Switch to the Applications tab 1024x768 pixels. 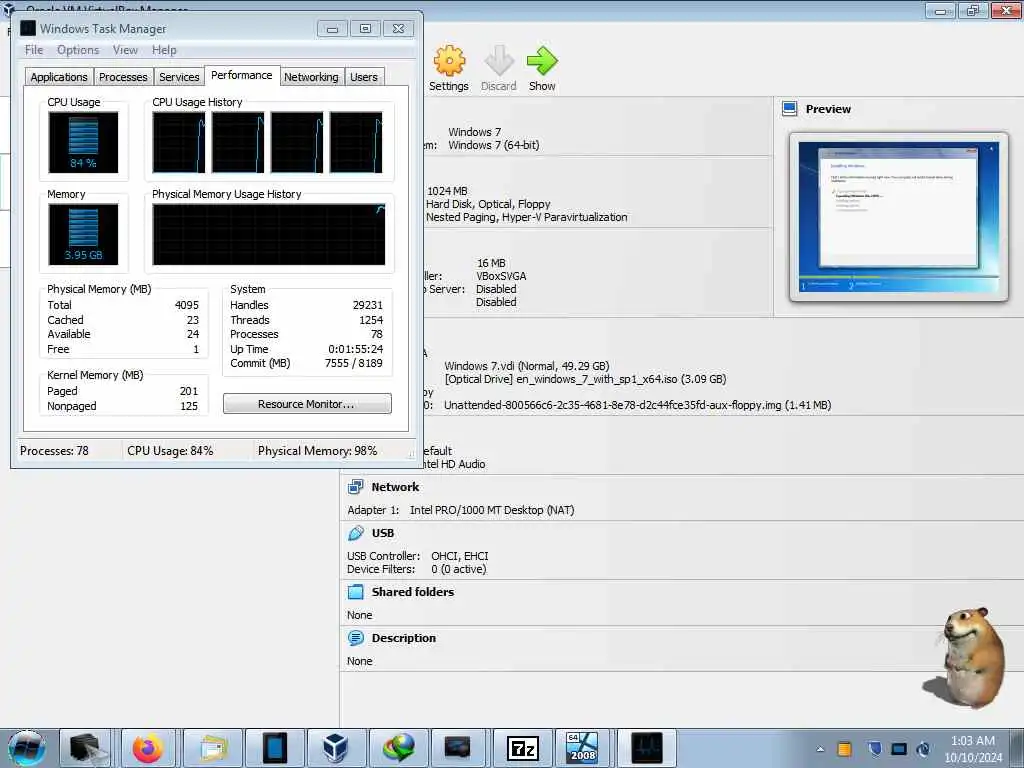[59, 77]
